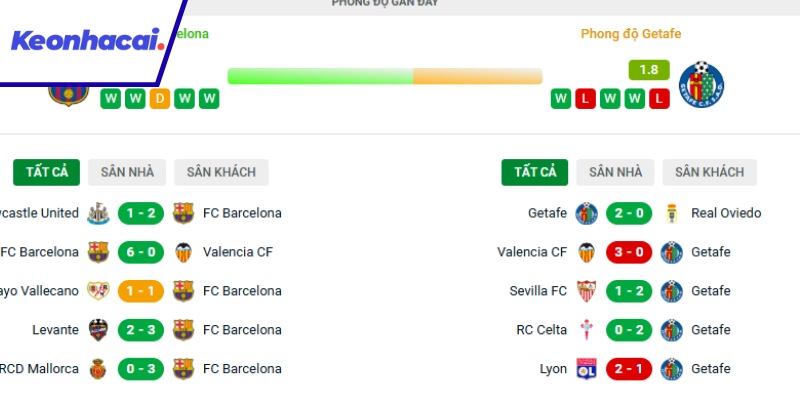
Task: Click the green-orange form comparison bar
Action: [x=385, y=76]
